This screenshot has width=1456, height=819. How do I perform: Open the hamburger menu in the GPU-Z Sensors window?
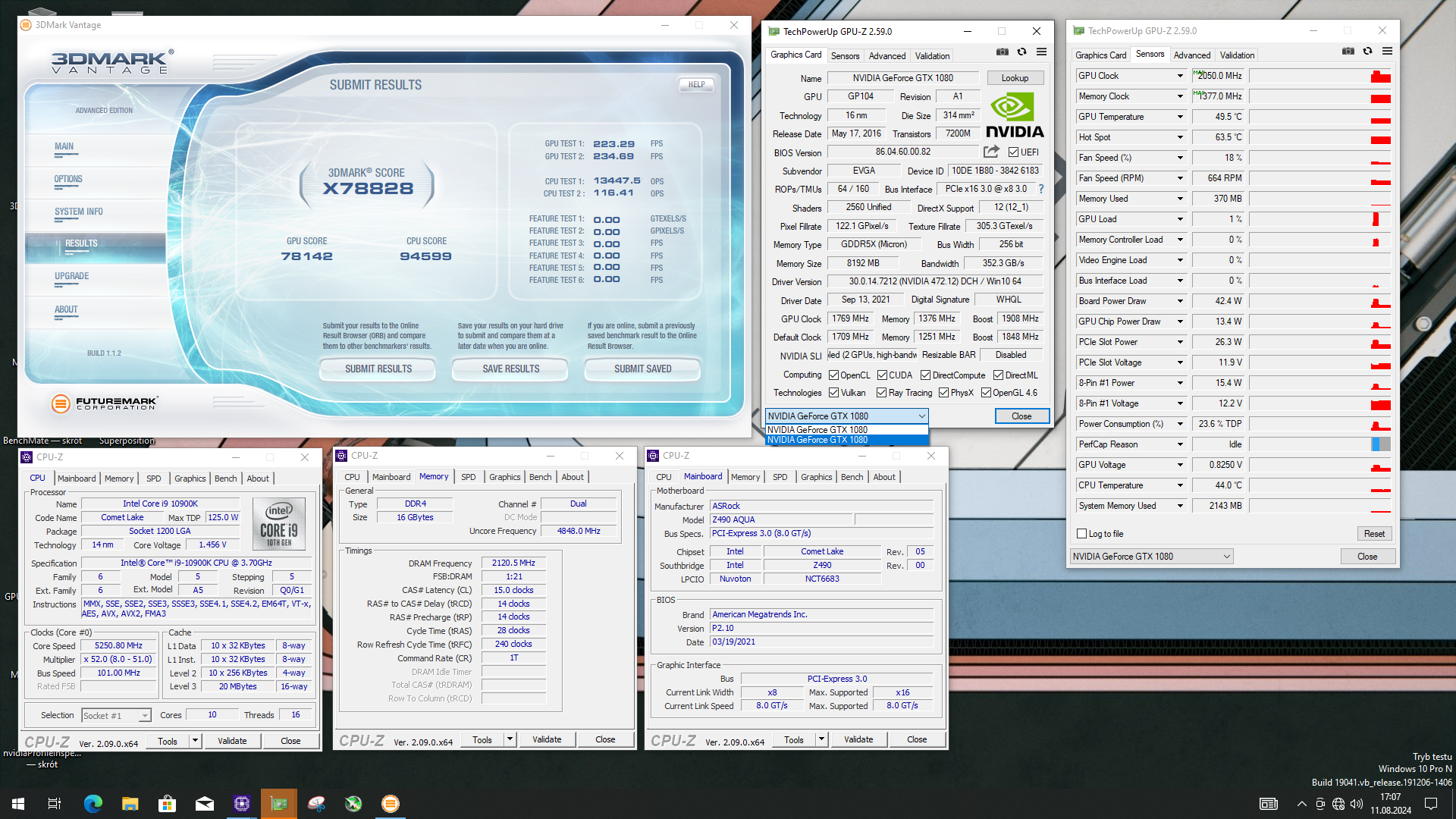pyautogui.click(x=1387, y=51)
